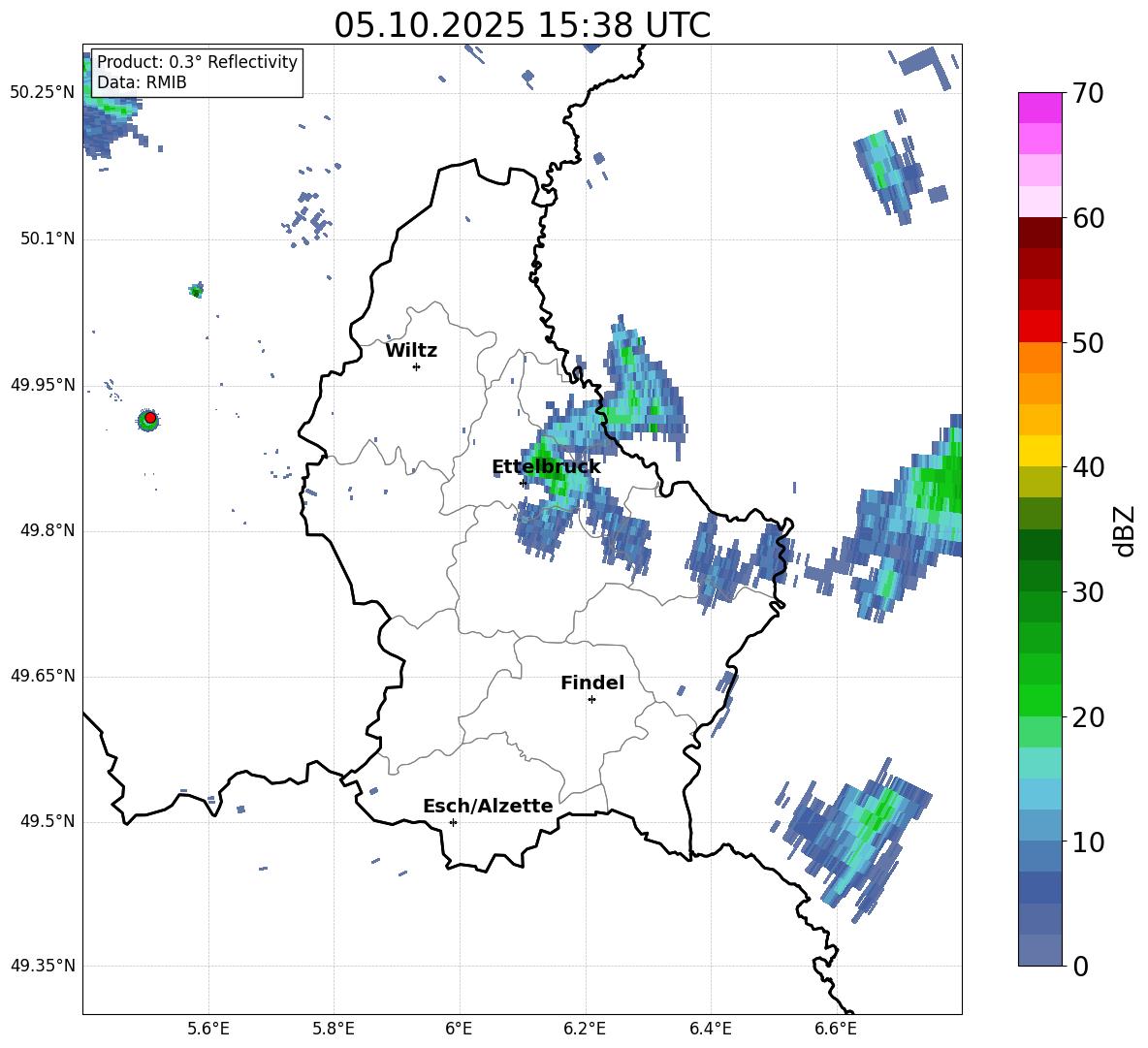Click the Wiltz location cross marker
The image size is (1148, 1048).
[416, 366]
